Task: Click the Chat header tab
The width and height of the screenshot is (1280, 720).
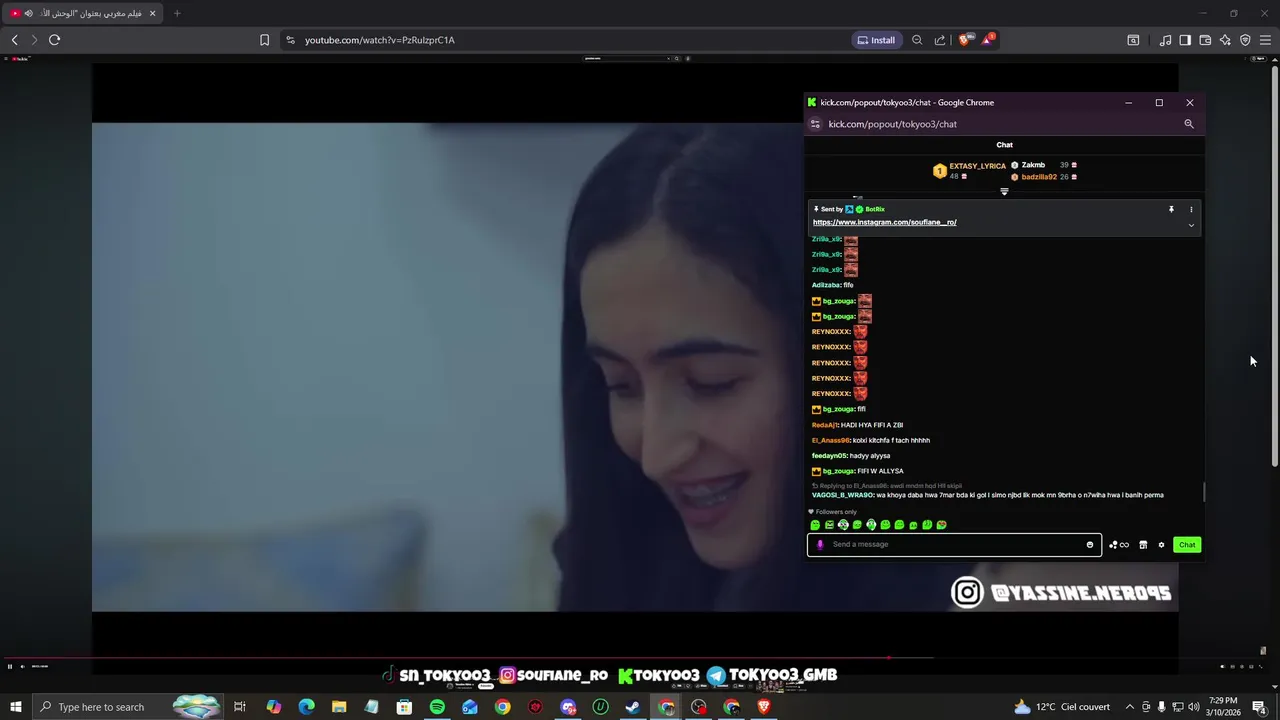Action: (1004, 145)
